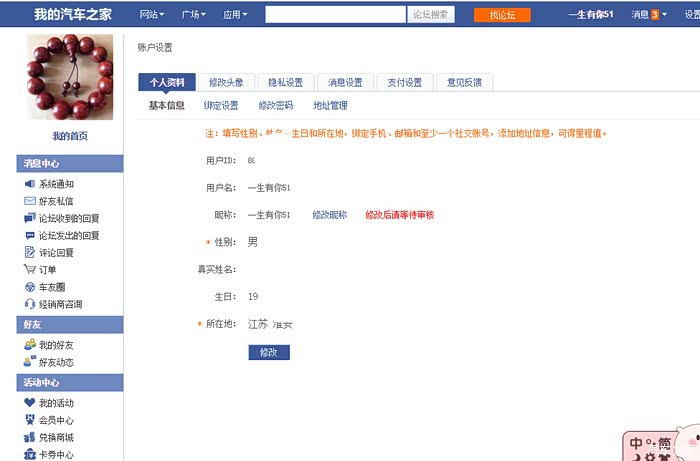
Task: Click the 修改 button
Action: (x=268, y=352)
